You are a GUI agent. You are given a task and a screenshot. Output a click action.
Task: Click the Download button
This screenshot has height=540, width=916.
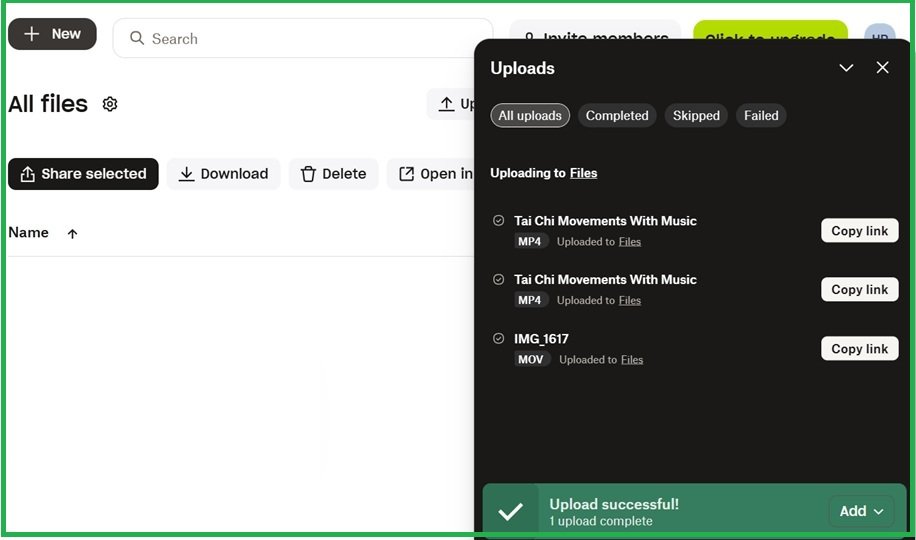tap(223, 174)
